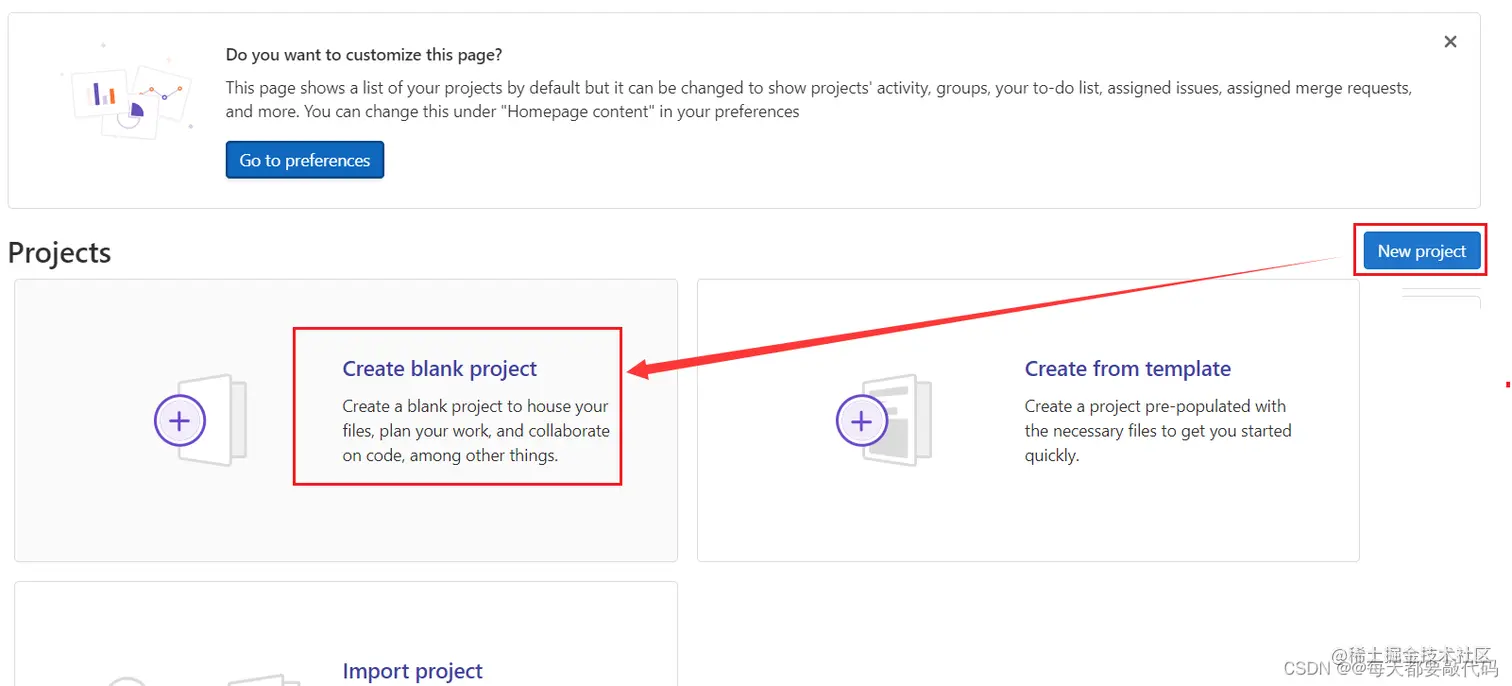1512x686 pixels.
Task: Open Create blank project link
Action: 439,368
